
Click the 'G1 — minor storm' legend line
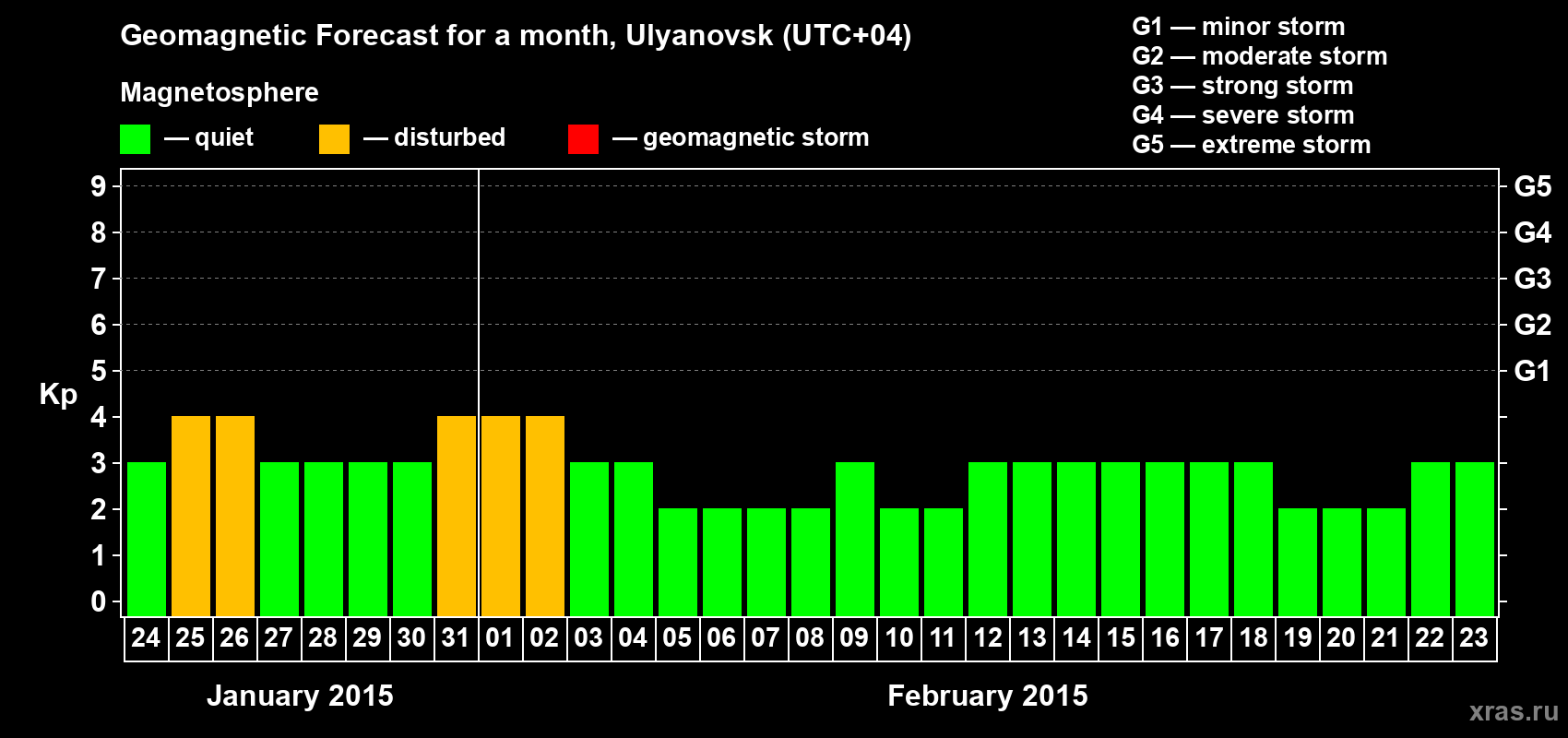[1239, 27]
